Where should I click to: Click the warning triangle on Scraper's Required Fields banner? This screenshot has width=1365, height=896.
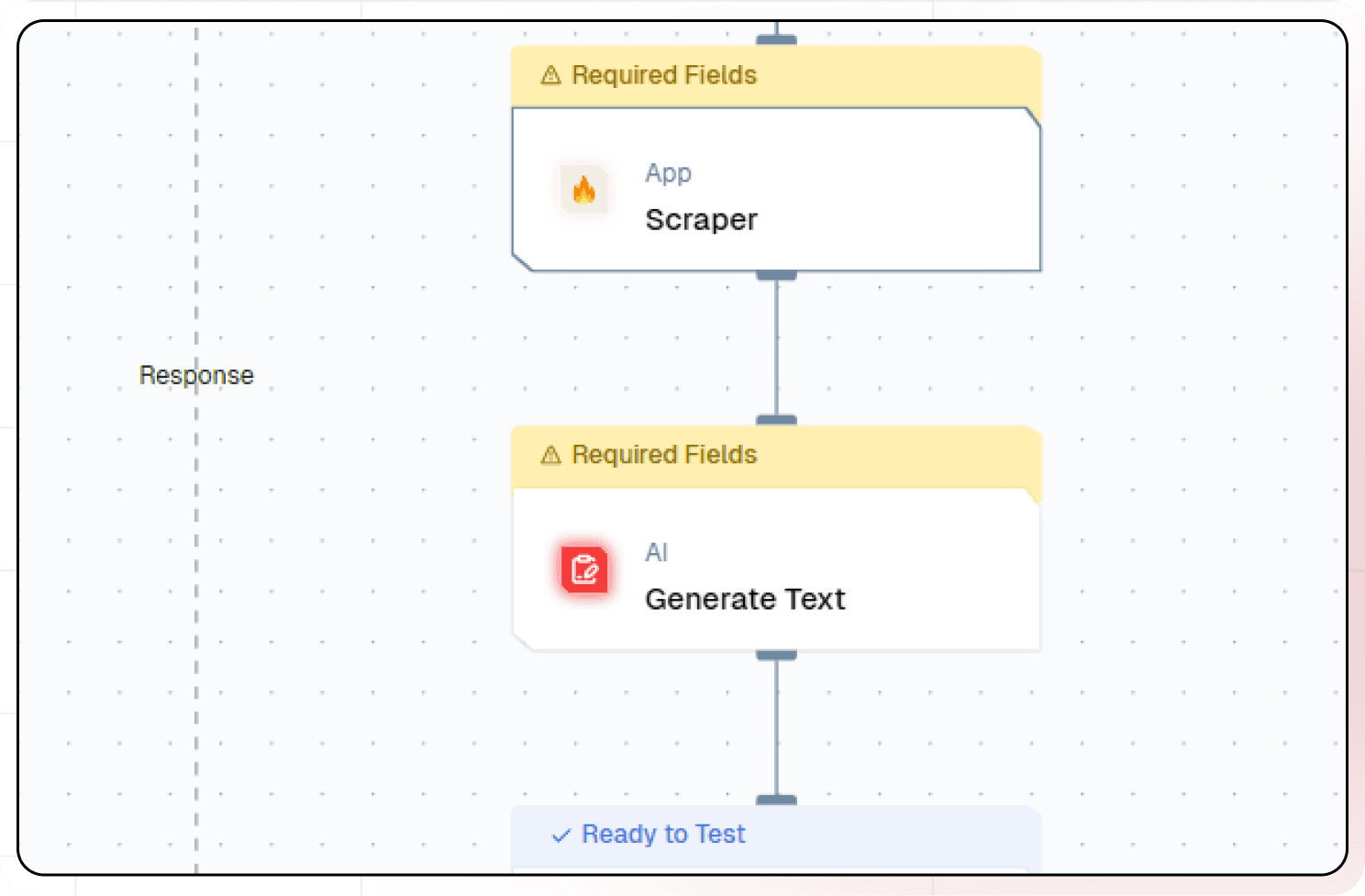tap(550, 75)
